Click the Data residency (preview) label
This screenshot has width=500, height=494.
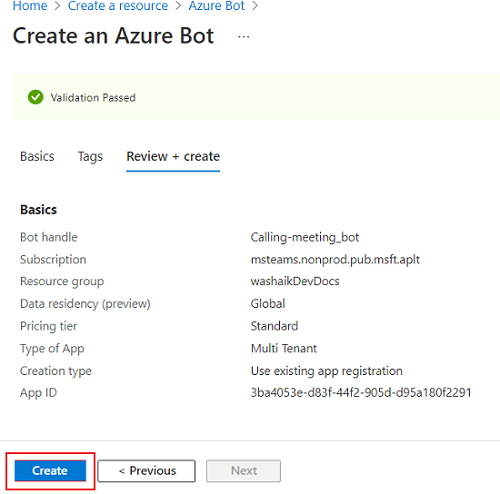coord(85,304)
